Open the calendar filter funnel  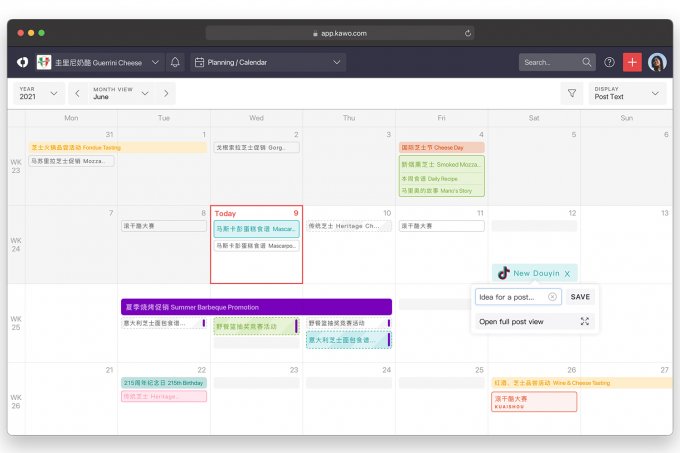coord(572,93)
